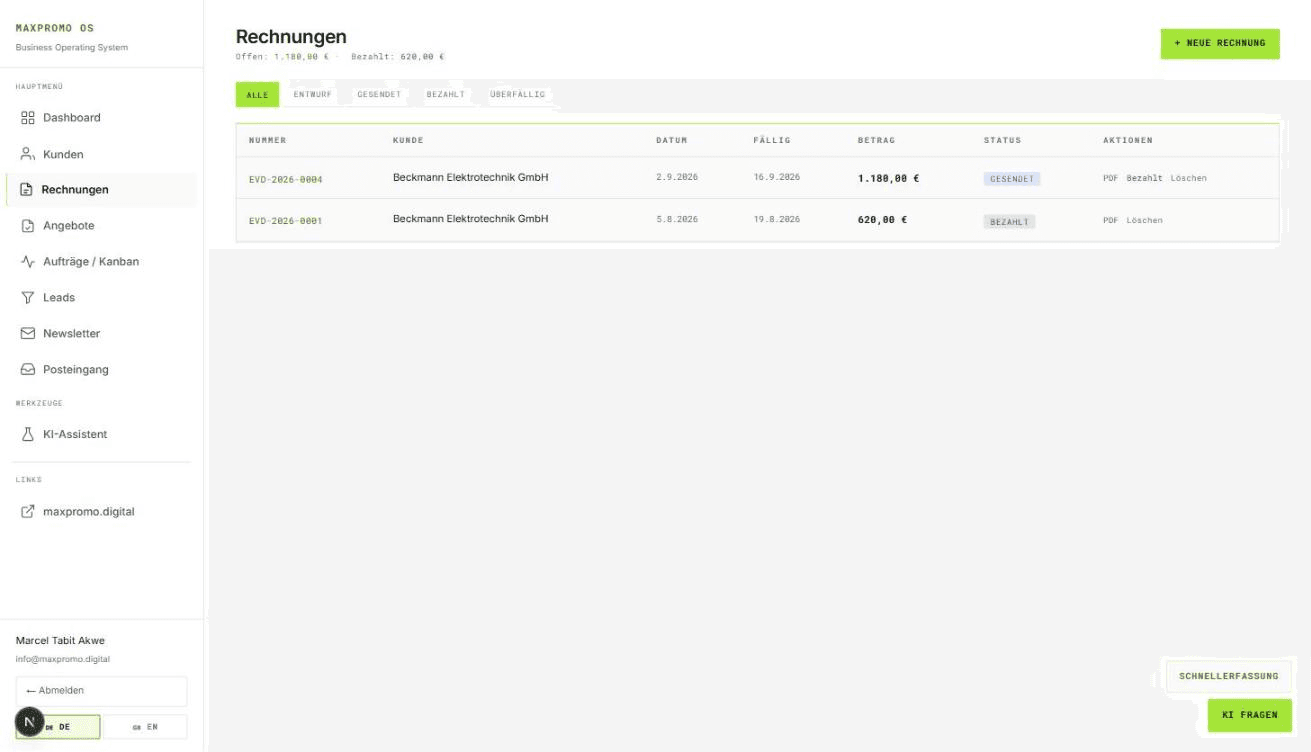Screen dimensions: 1311x752
Task: Open Aufträge / Kanban page
Action: pos(101,262)
